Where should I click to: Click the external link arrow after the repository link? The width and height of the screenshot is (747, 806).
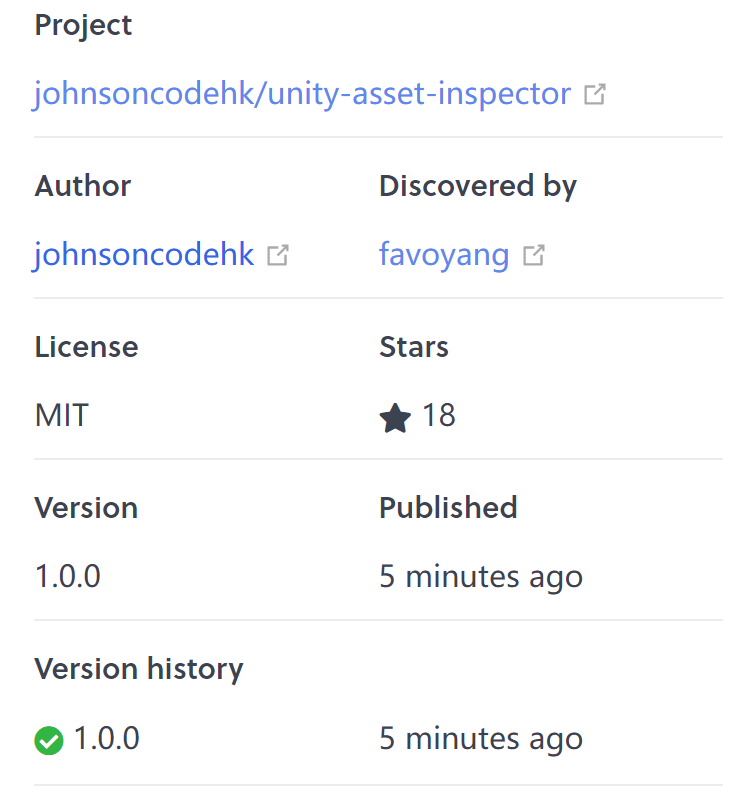[x=595, y=92]
